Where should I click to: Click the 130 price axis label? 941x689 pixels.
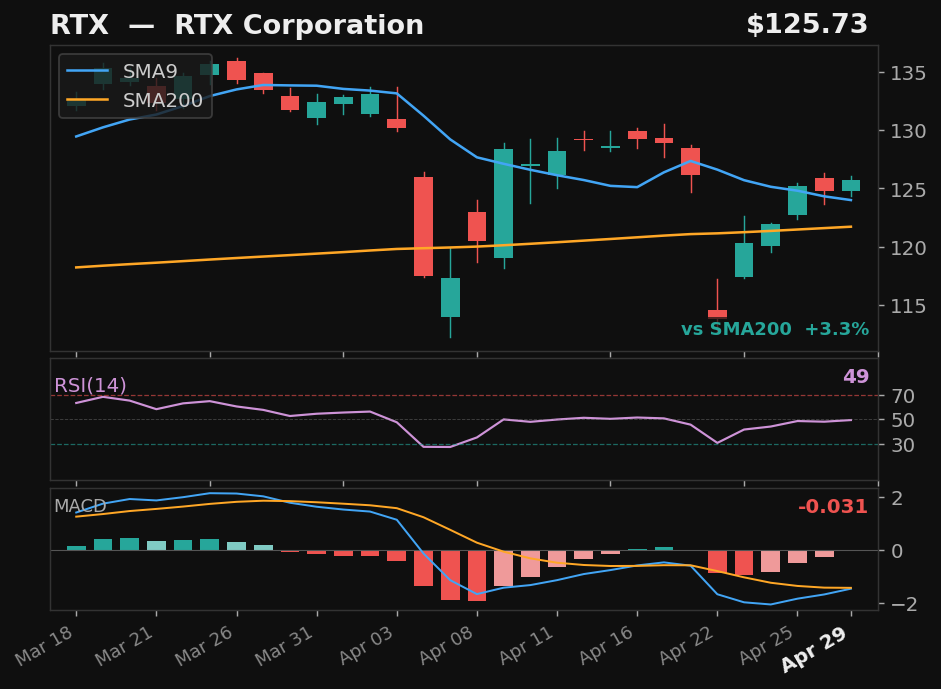tap(908, 131)
